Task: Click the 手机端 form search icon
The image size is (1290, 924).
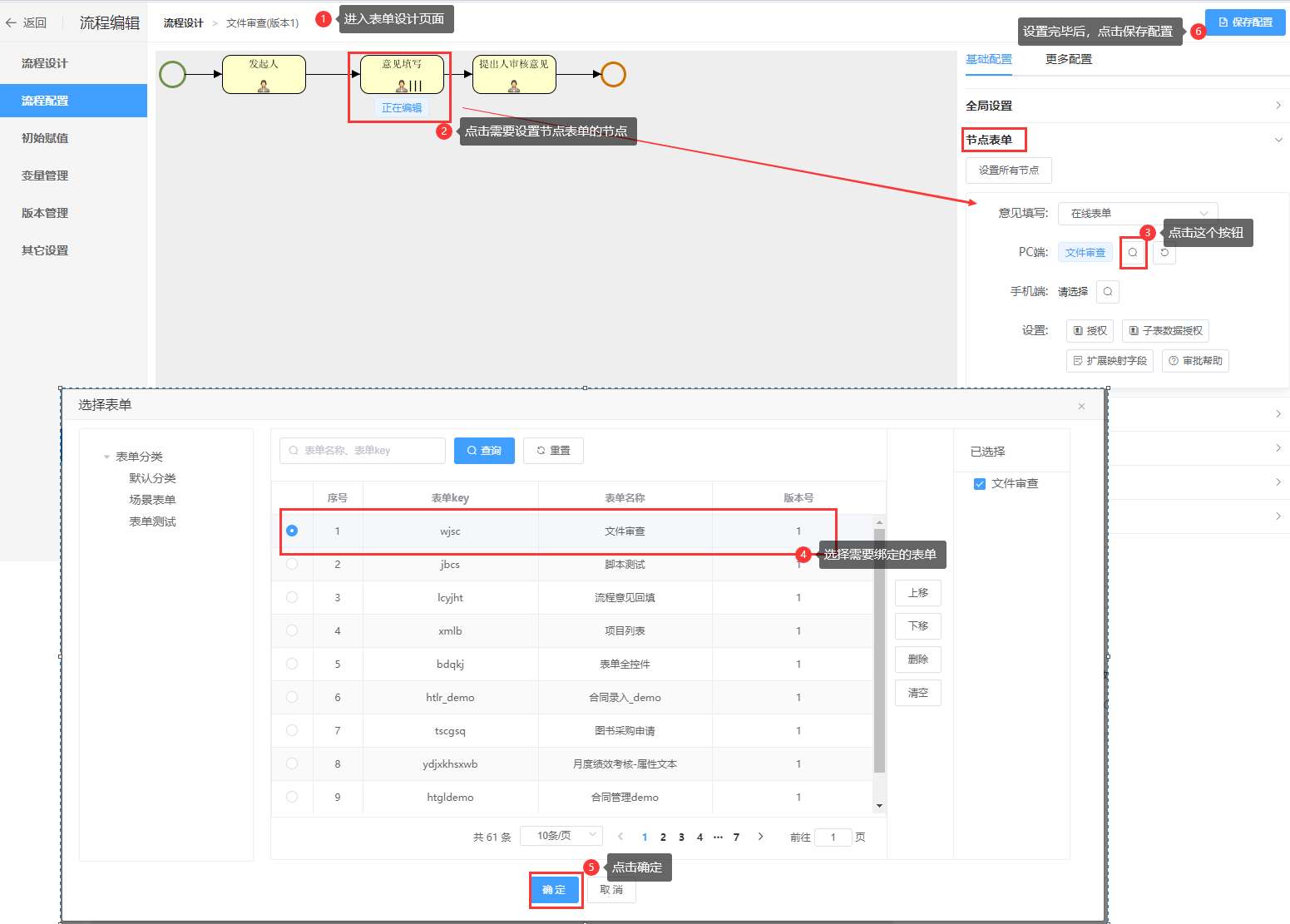Action: [1108, 292]
